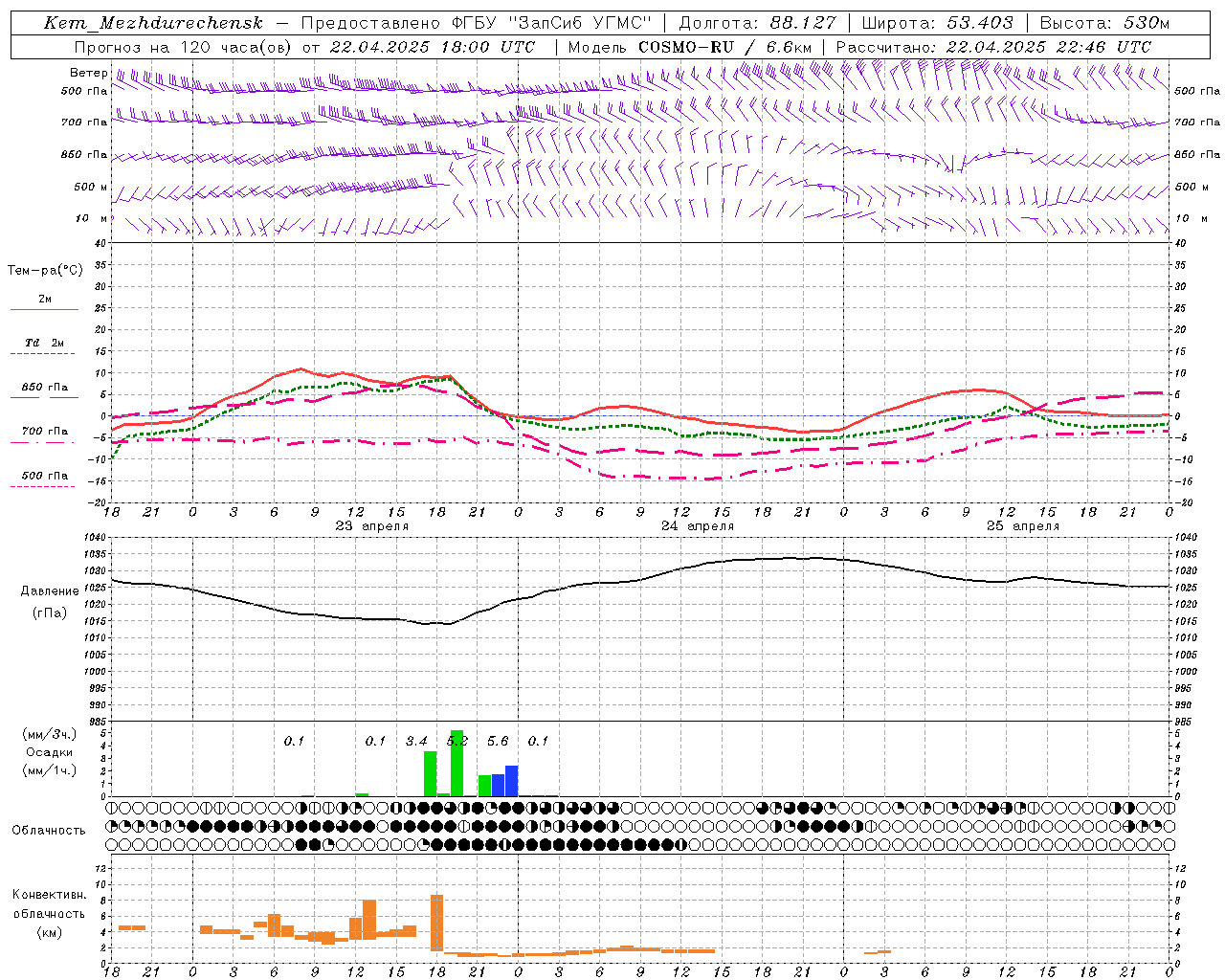Screen dimensions: 1225x980
Task: Click the date label 24 апреля
Action: (698, 526)
